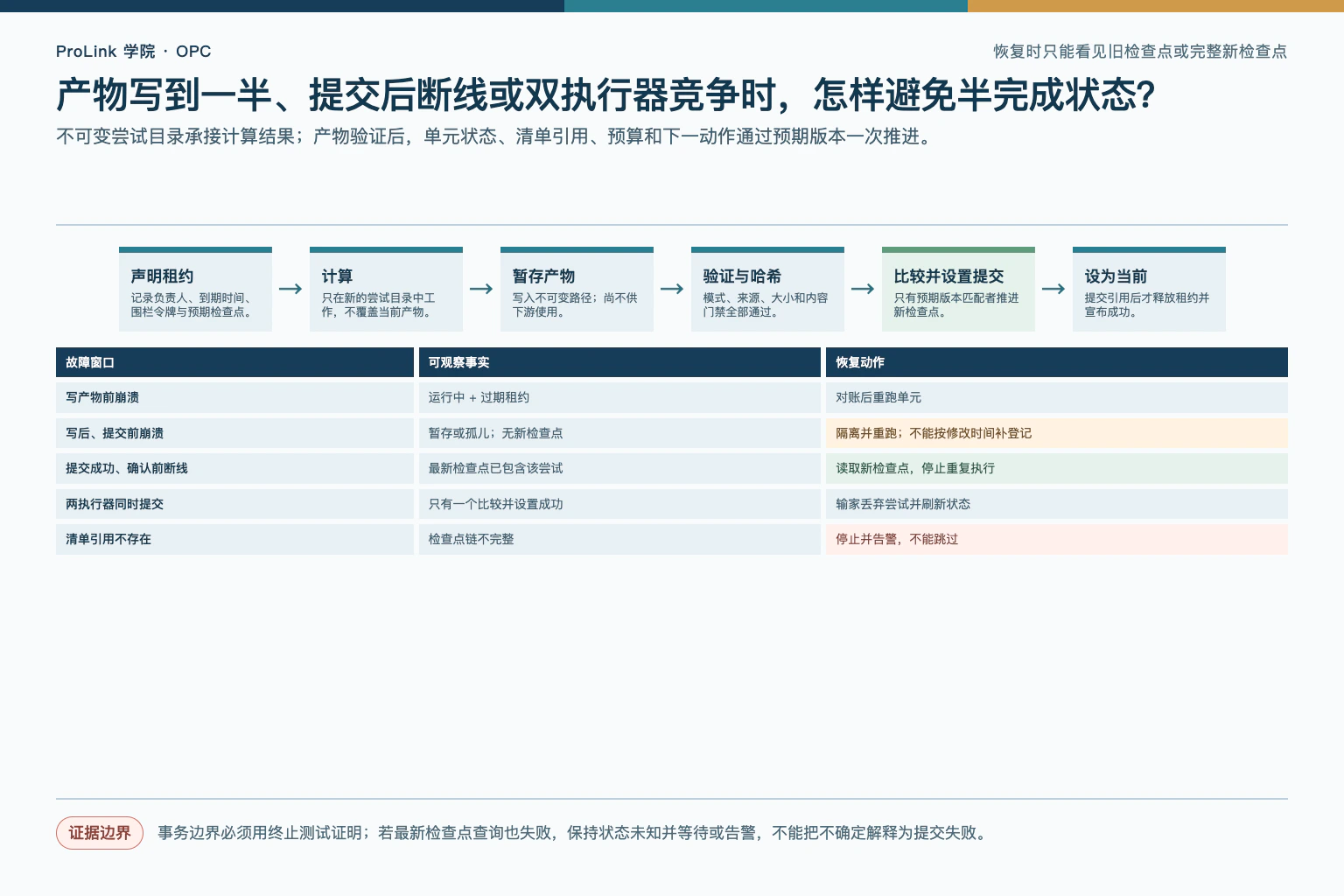Select the 提交成功、确认前断线 cell
Screen dimensions: 1344x896
point(234,468)
